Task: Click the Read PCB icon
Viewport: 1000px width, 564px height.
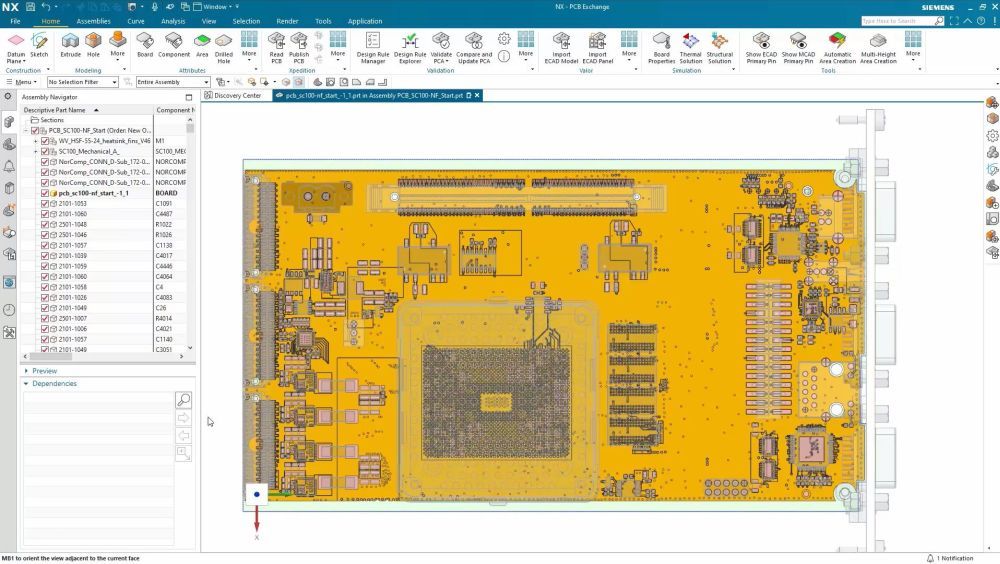Action: [x=276, y=48]
